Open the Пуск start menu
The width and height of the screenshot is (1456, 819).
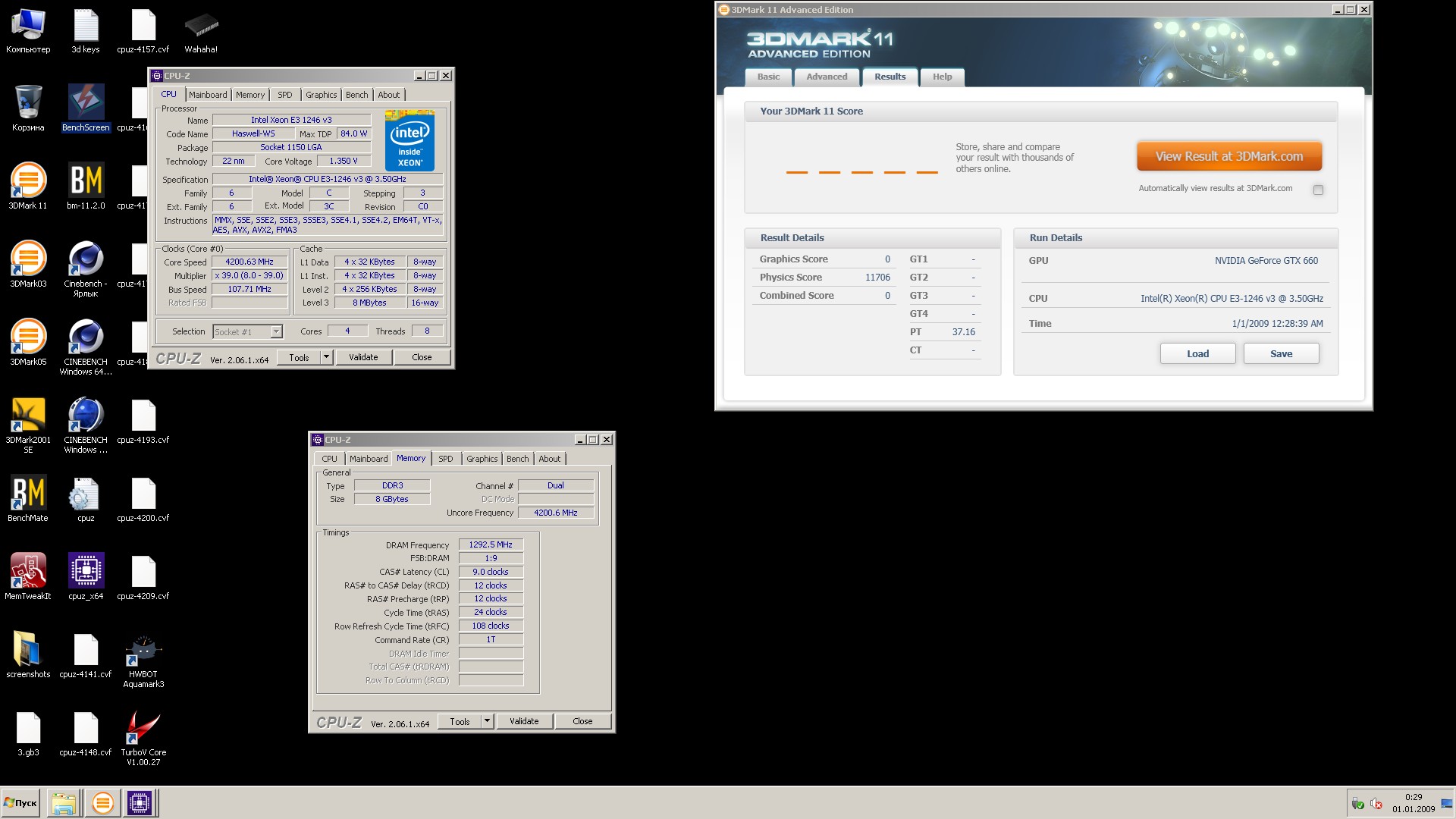(20, 802)
